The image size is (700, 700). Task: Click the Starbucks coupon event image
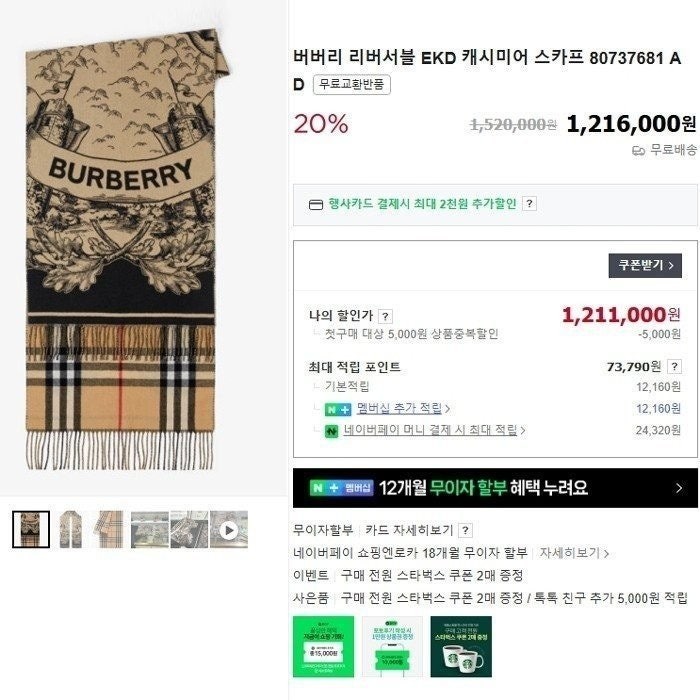[461, 646]
